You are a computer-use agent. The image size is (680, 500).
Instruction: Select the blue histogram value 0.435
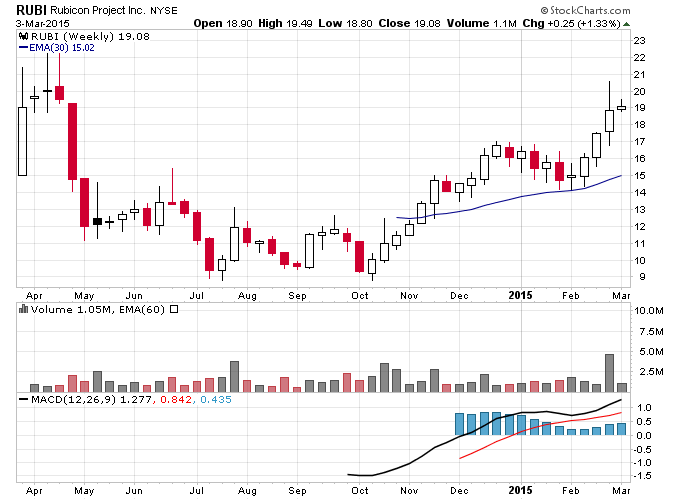[216, 399]
